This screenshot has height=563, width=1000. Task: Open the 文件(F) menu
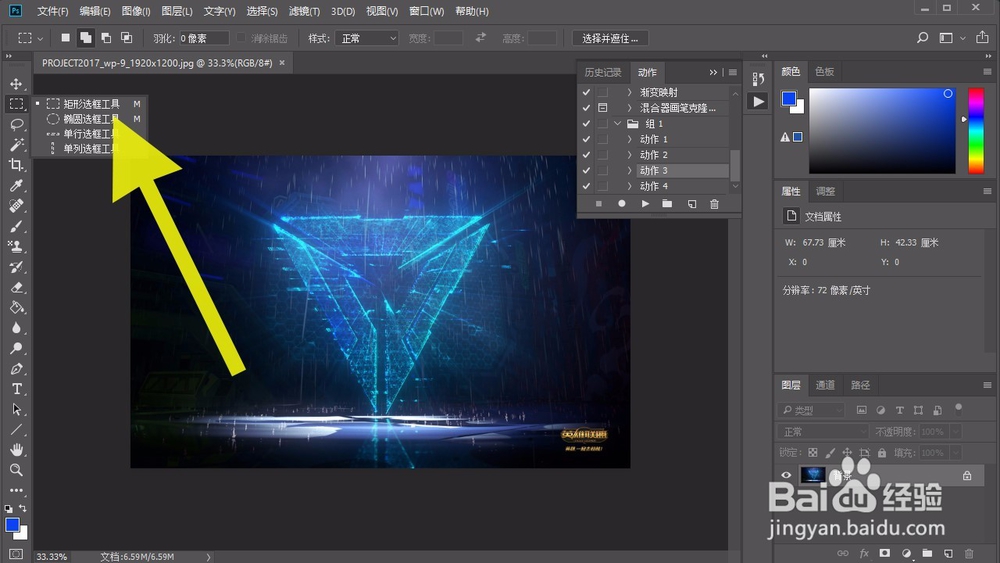point(53,11)
